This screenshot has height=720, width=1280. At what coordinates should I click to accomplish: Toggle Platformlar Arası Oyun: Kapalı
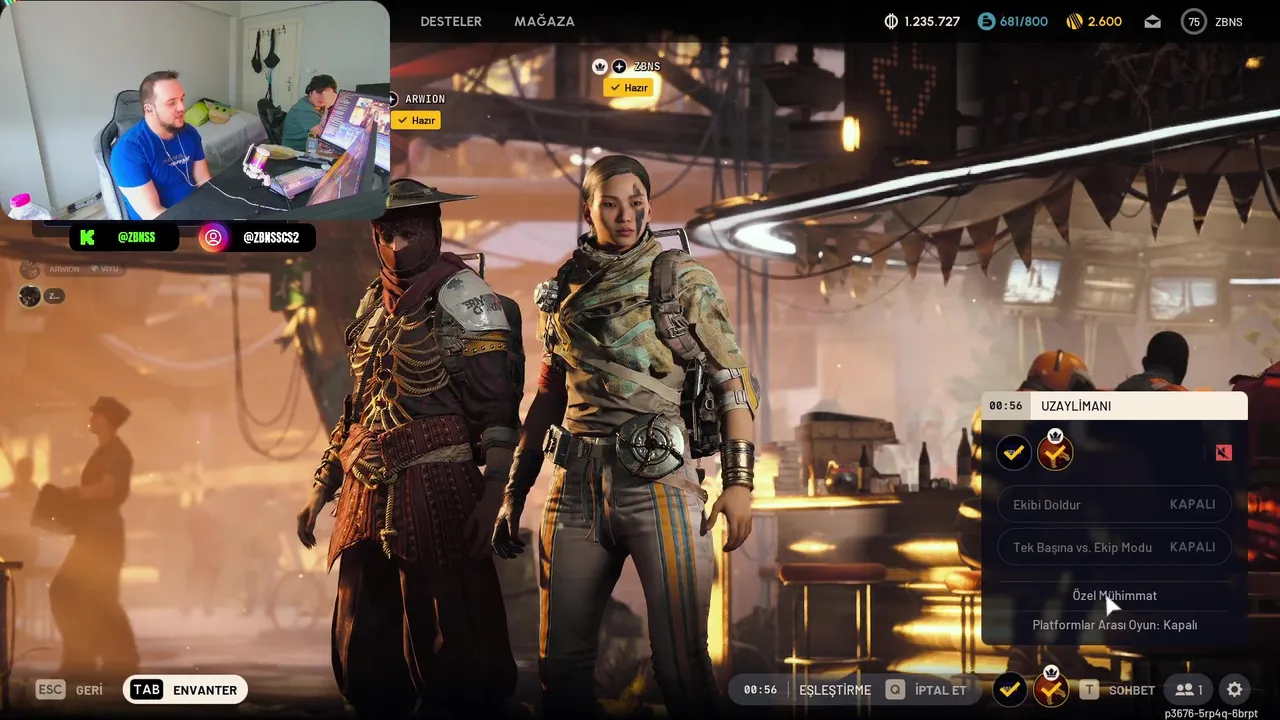pyautogui.click(x=1114, y=624)
